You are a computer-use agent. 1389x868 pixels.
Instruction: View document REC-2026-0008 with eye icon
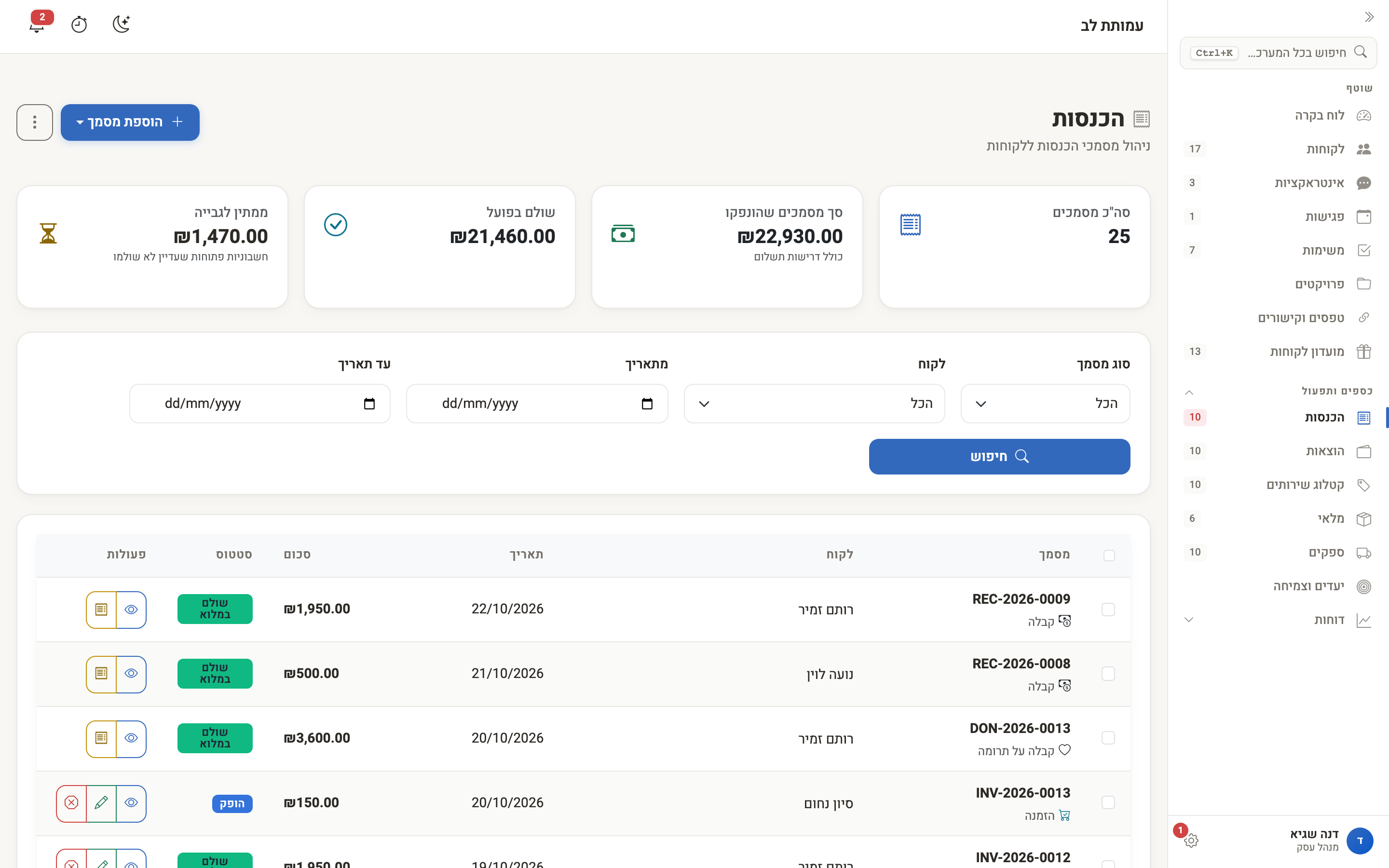[131, 674]
